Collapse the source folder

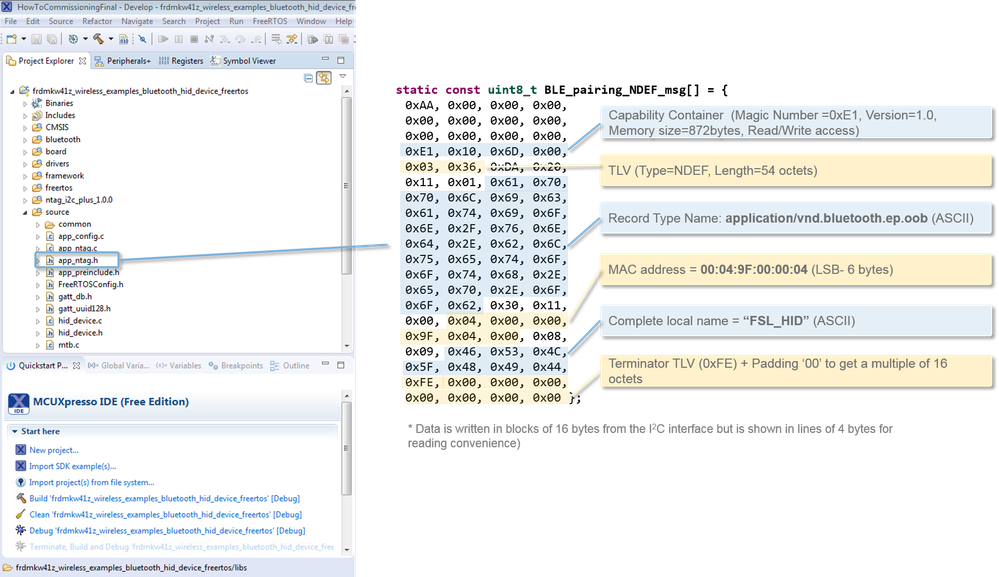(25, 212)
